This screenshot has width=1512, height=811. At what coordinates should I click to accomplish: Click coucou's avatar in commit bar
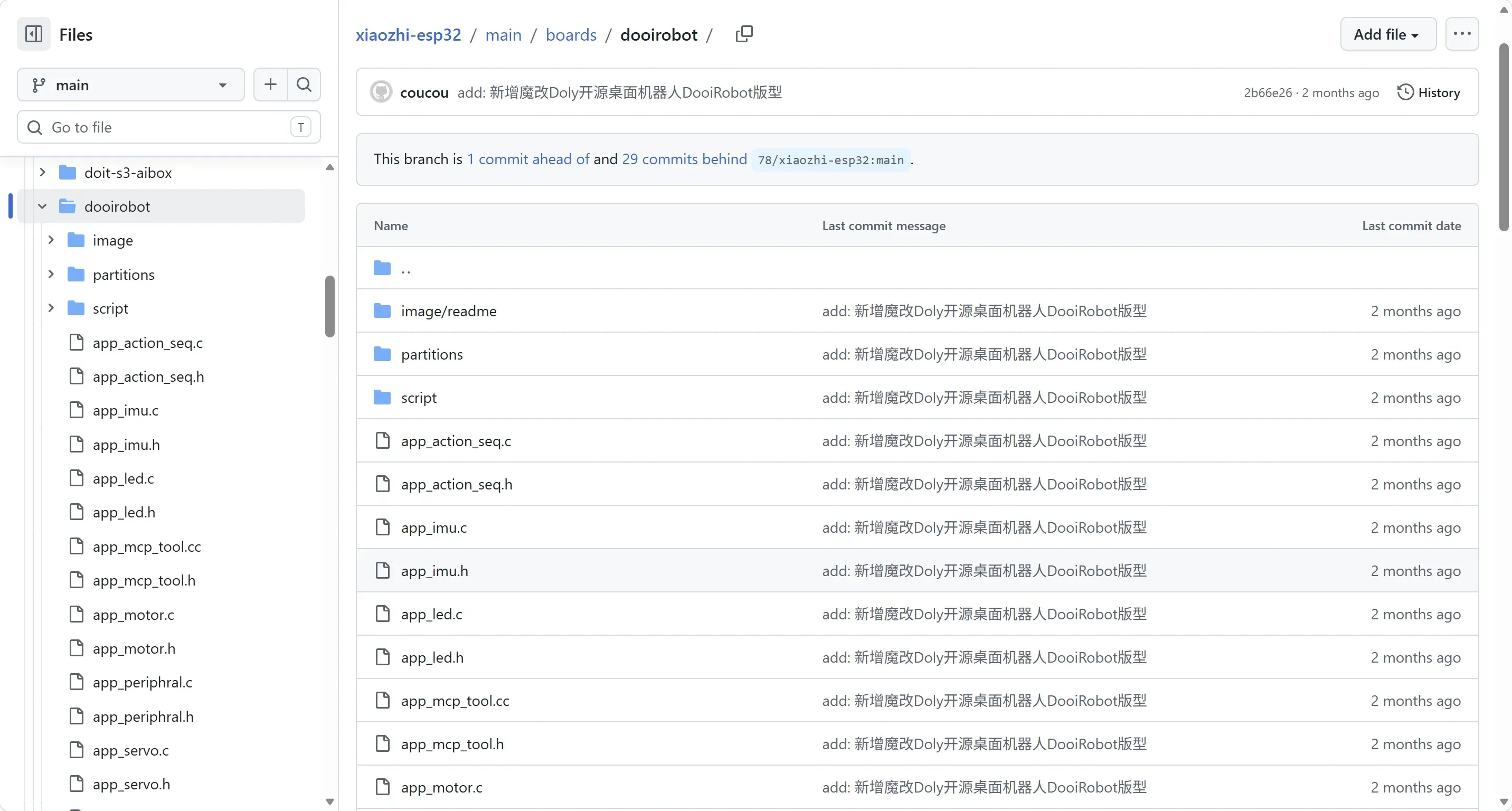tap(381, 92)
